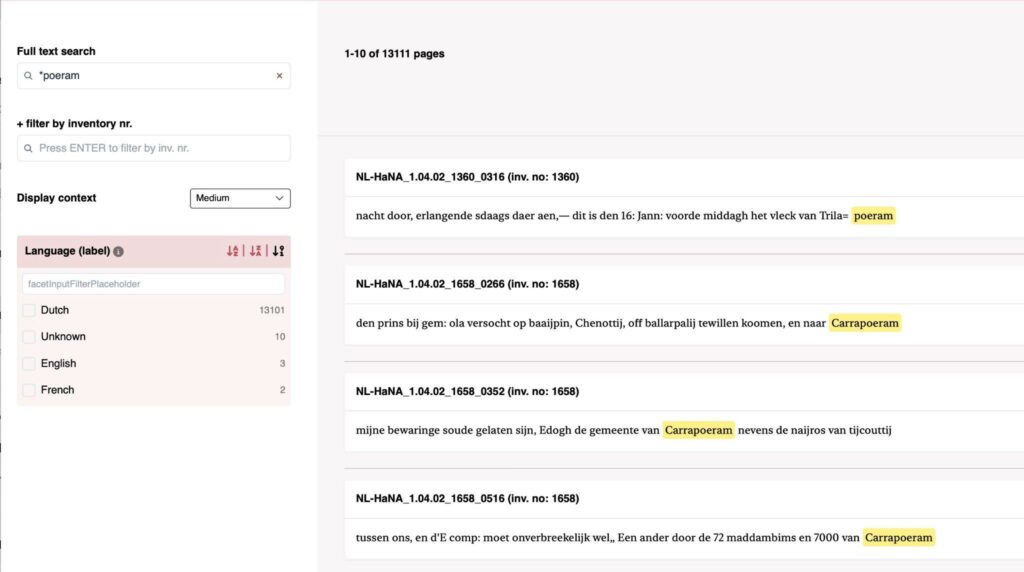1024x572 pixels.
Task: Open the Display context Medium dropdown
Action: 240,198
